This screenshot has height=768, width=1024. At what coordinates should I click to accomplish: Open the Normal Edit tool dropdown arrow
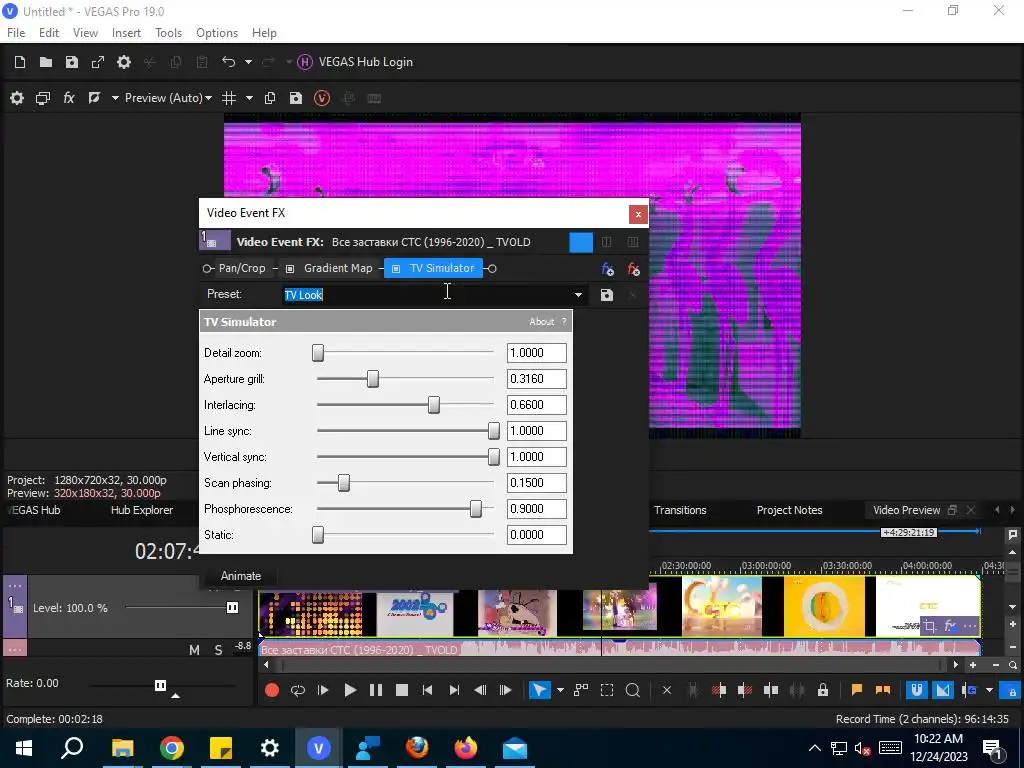[560, 690]
